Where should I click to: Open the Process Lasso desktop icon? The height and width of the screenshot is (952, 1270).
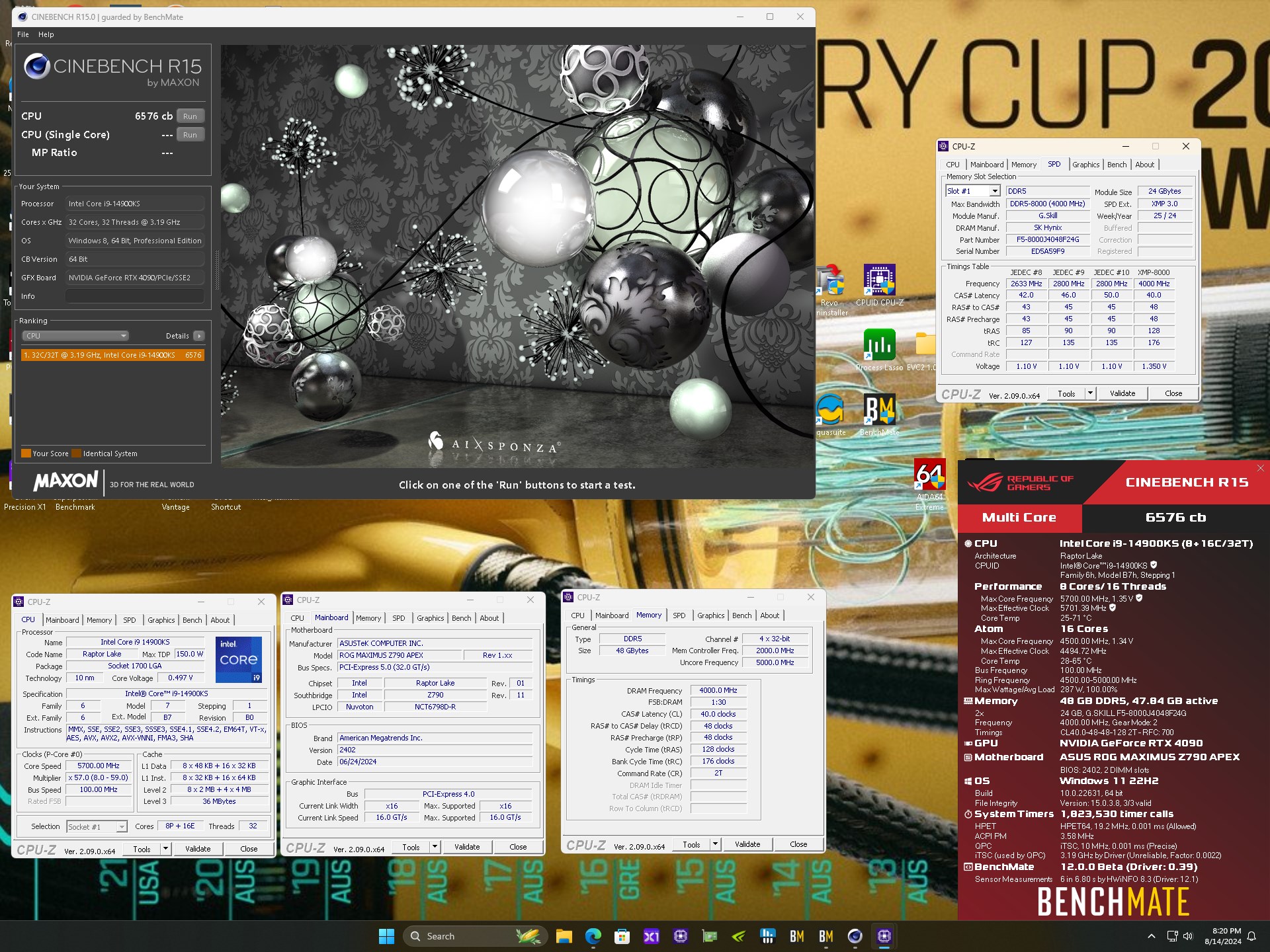pyautogui.click(x=879, y=350)
